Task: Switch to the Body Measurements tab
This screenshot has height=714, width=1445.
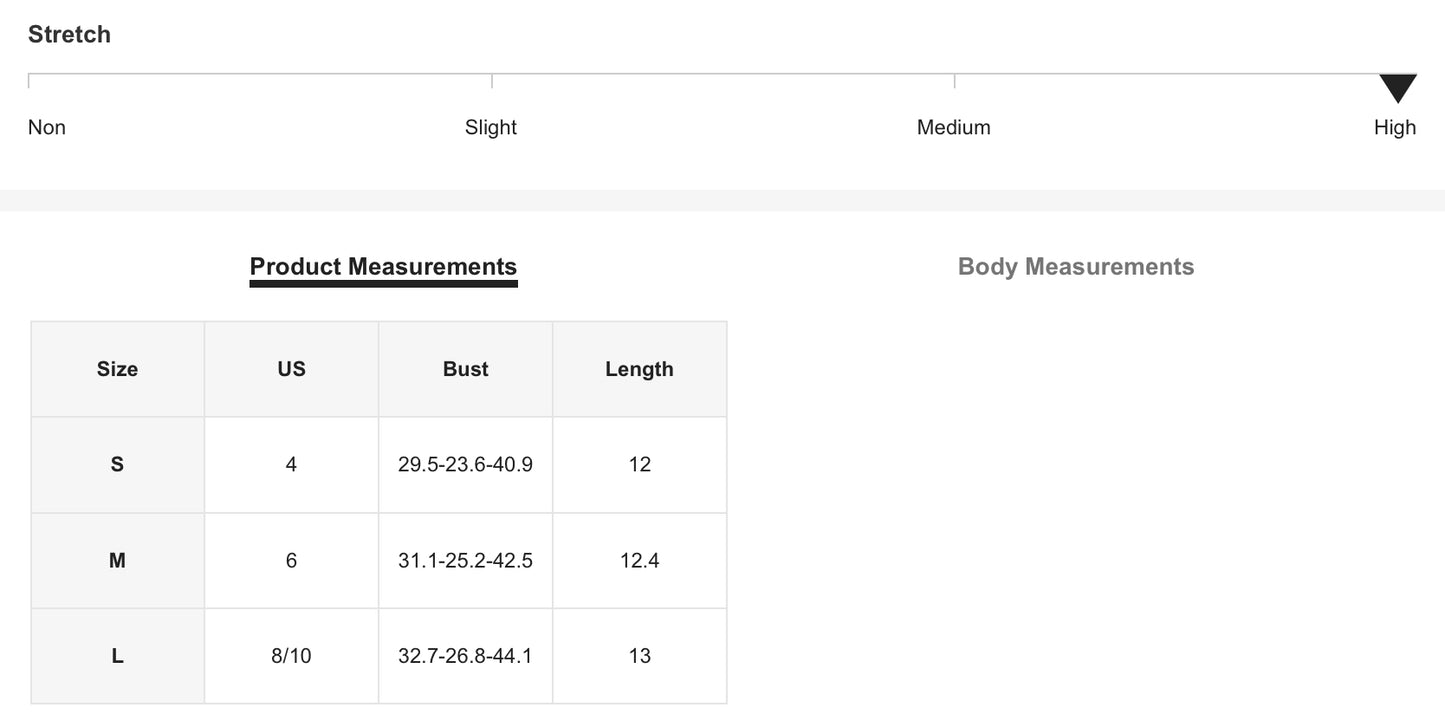Action: point(1075,267)
